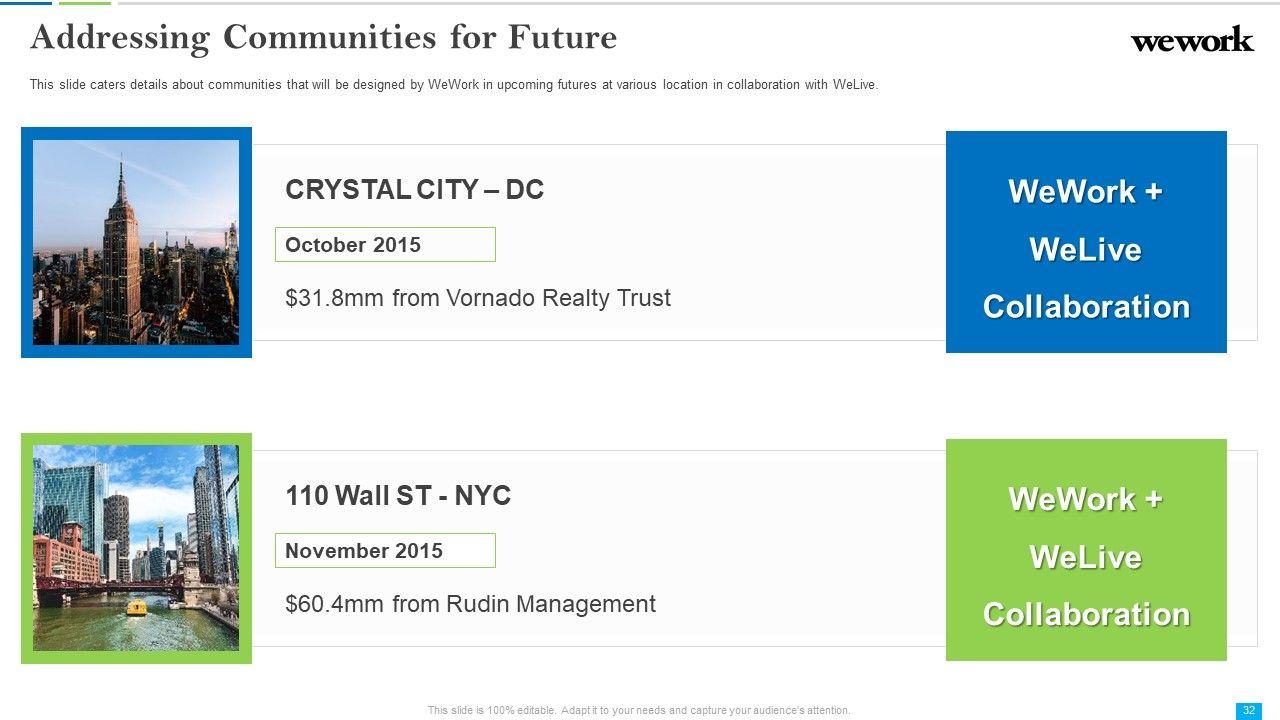Select the Empire State Building photo

136,242
